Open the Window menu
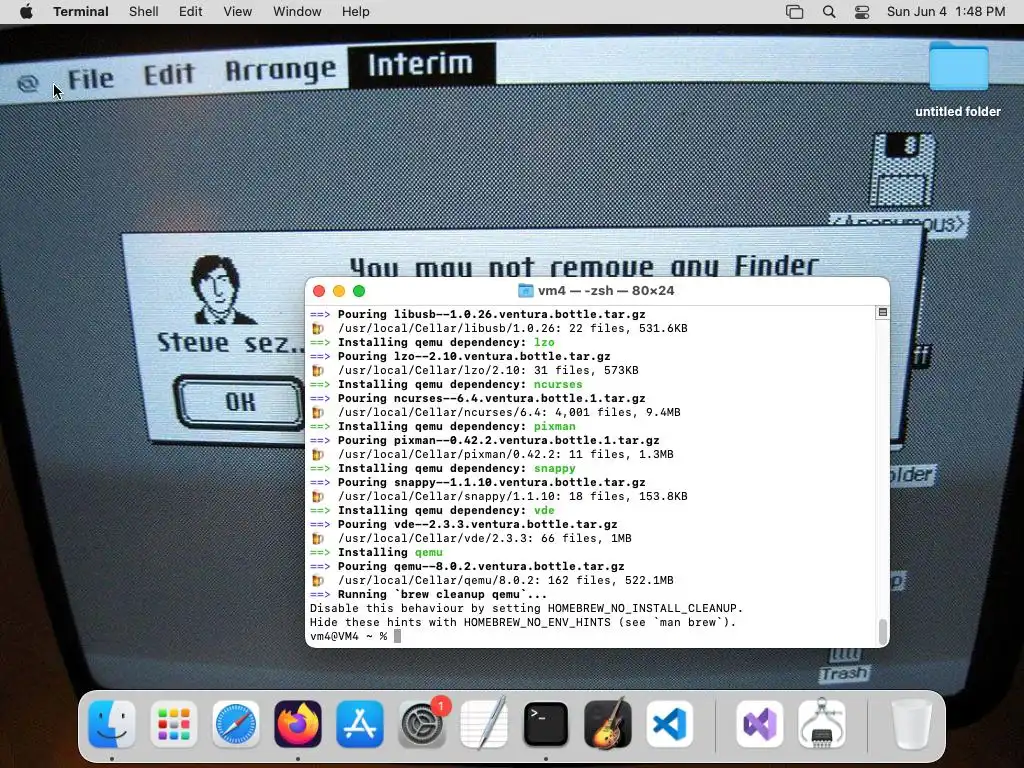The width and height of the screenshot is (1024, 768). coord(297,12)
